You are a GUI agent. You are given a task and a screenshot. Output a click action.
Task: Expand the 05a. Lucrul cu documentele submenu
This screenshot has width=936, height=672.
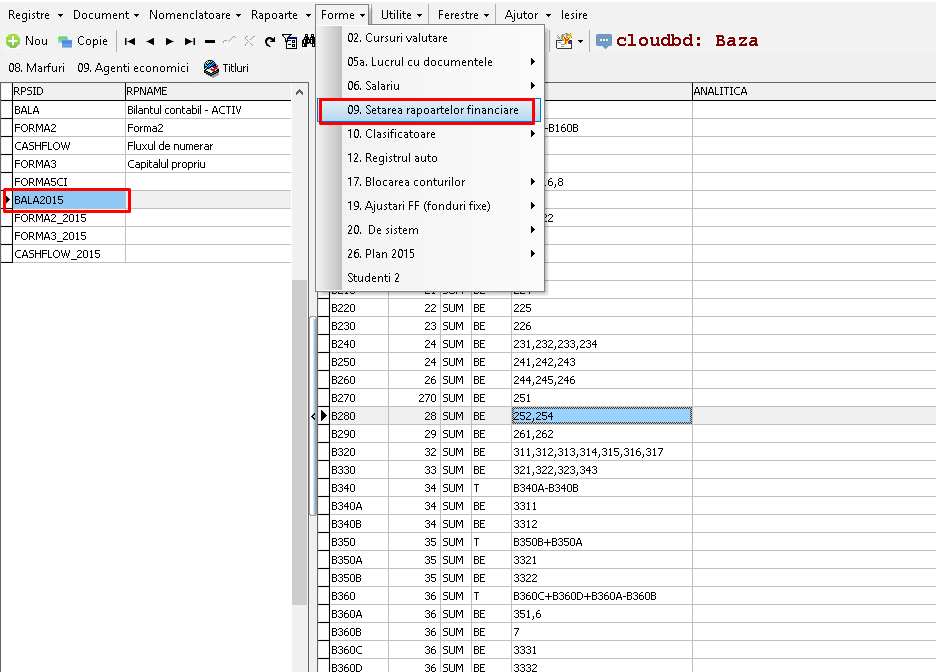pos(442,62)
